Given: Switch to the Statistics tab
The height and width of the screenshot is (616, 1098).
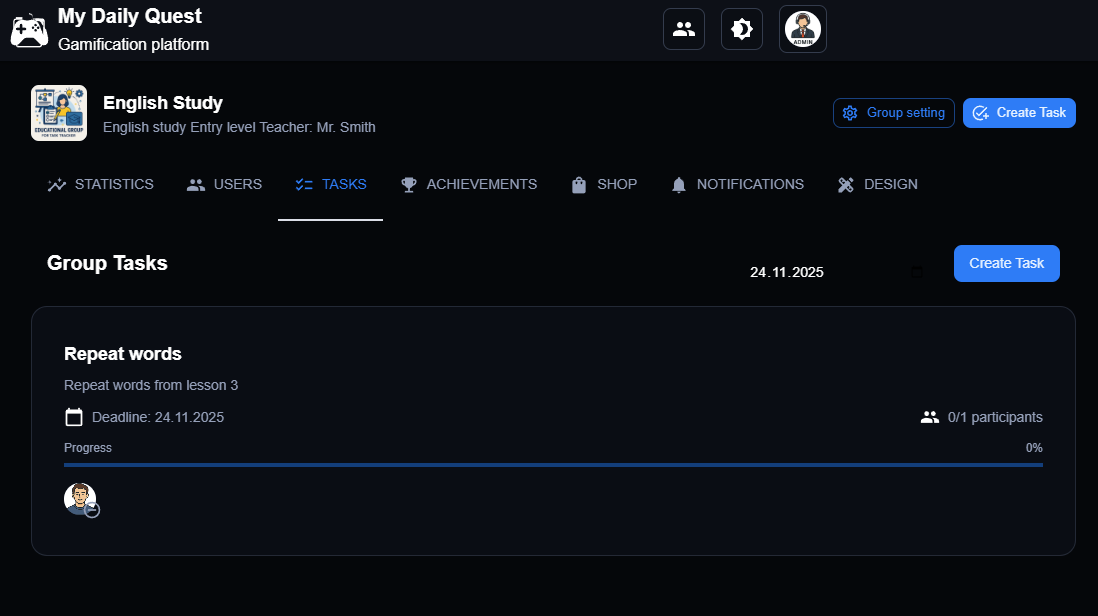Looking at the screenshot, I should pyautogui.click(x=100, y=185).
